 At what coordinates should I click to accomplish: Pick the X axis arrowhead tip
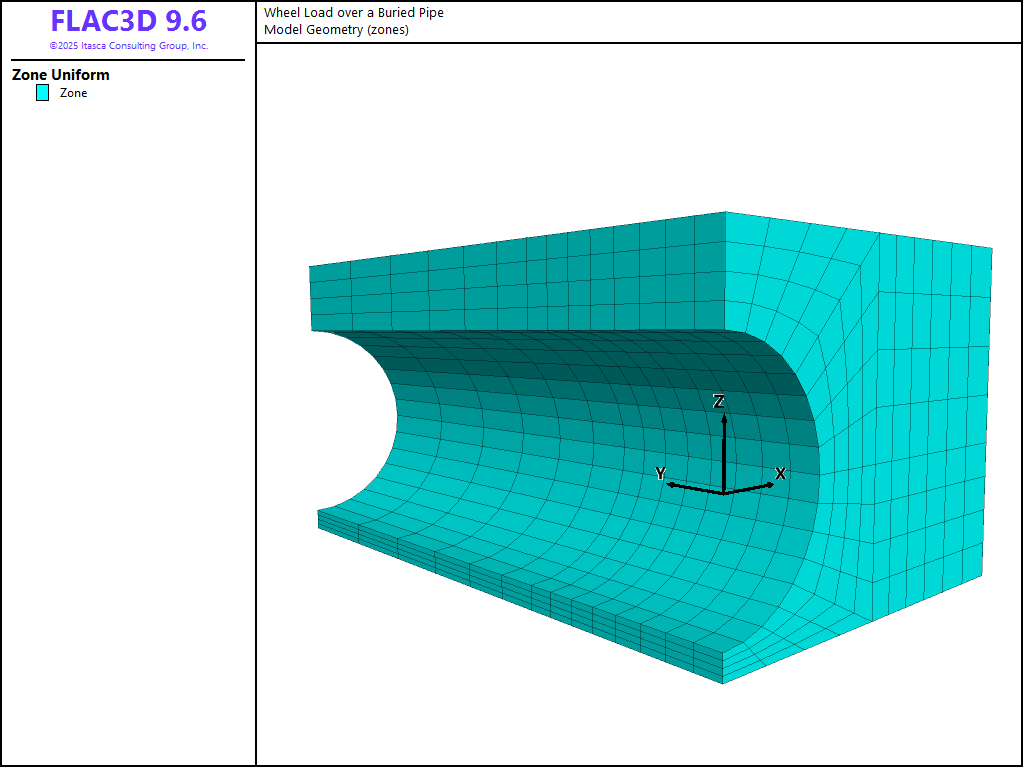click(772, 484)
